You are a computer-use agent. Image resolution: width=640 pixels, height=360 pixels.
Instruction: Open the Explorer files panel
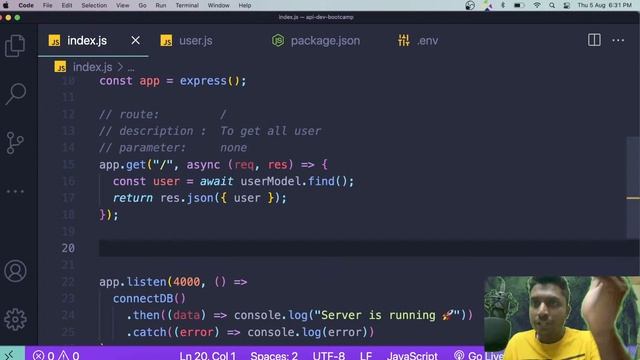coord(15,45)
